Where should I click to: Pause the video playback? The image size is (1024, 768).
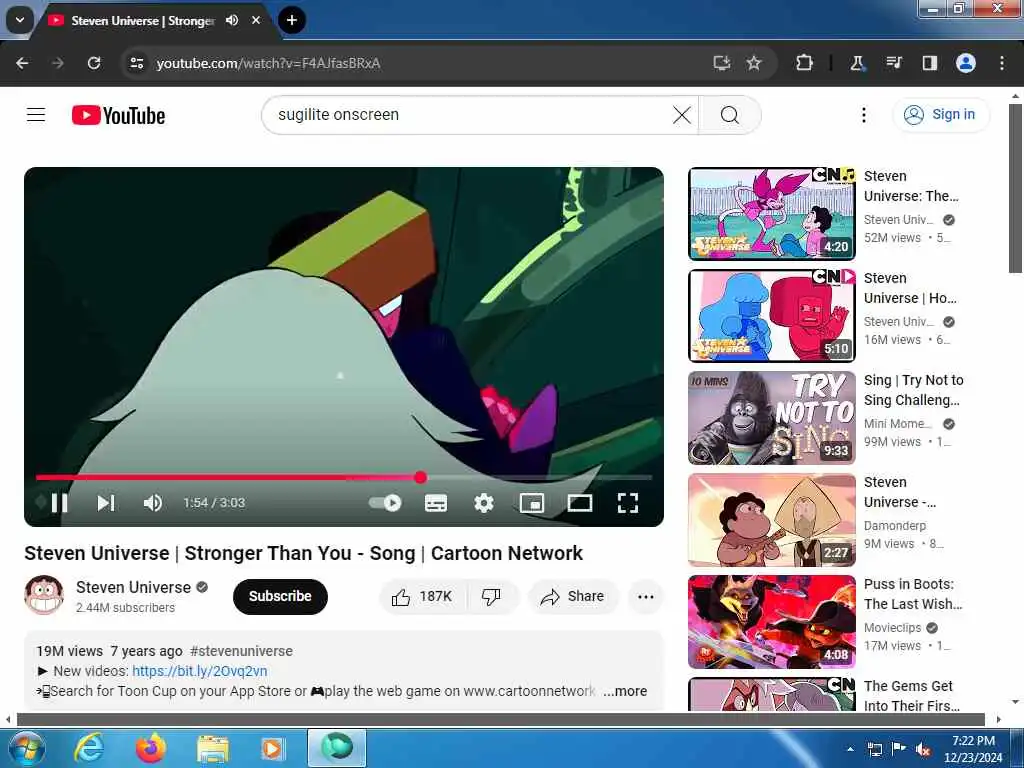pyautogui.click(x=59, y=503)
